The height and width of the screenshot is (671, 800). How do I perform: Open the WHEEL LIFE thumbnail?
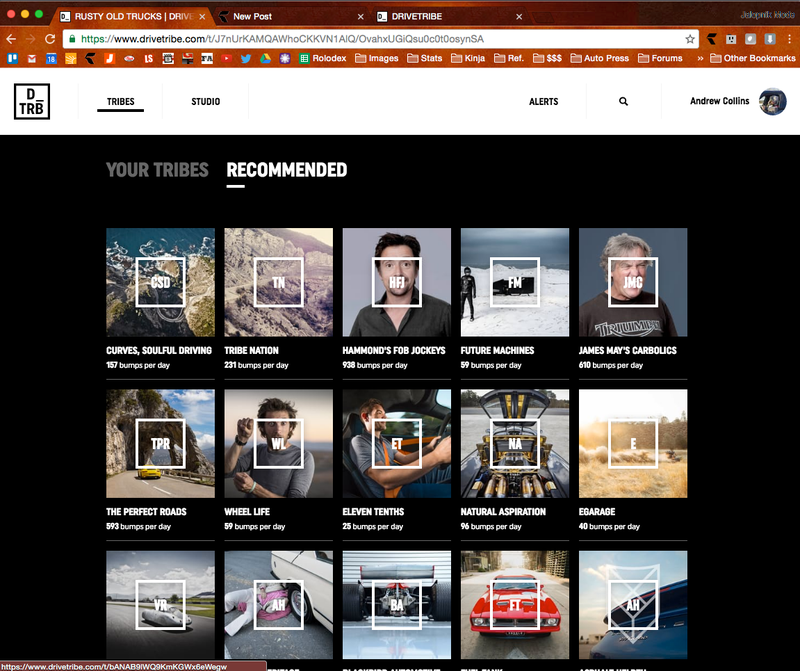(x=279, y=443)
